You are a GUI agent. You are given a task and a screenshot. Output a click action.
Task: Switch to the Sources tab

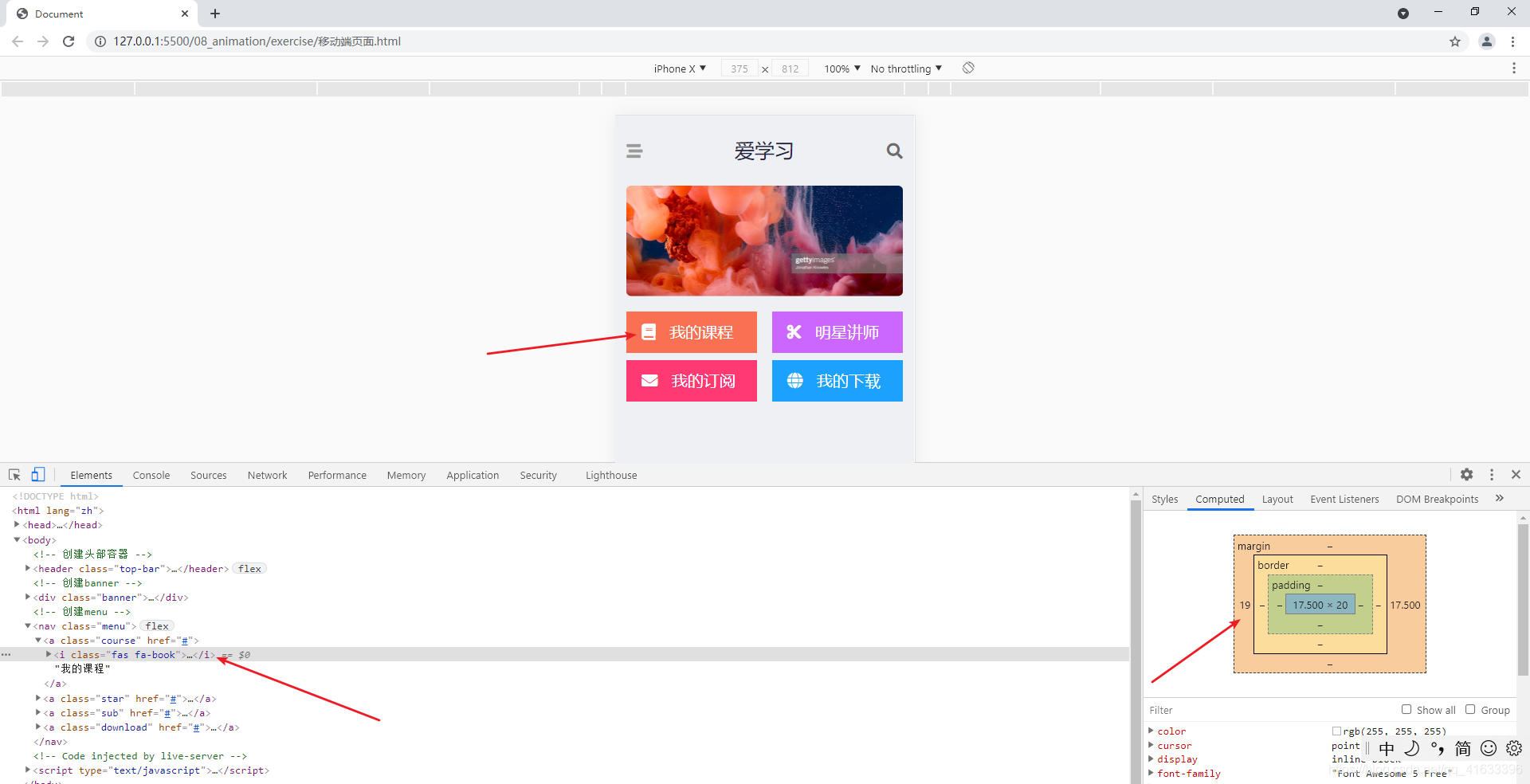coord(209,475)
